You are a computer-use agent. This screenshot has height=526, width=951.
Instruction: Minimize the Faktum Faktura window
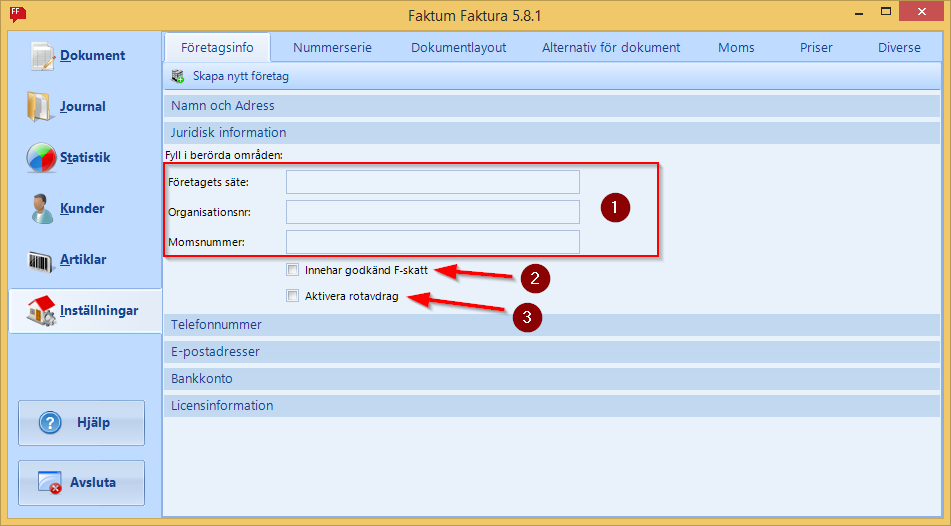click(859, 13)
